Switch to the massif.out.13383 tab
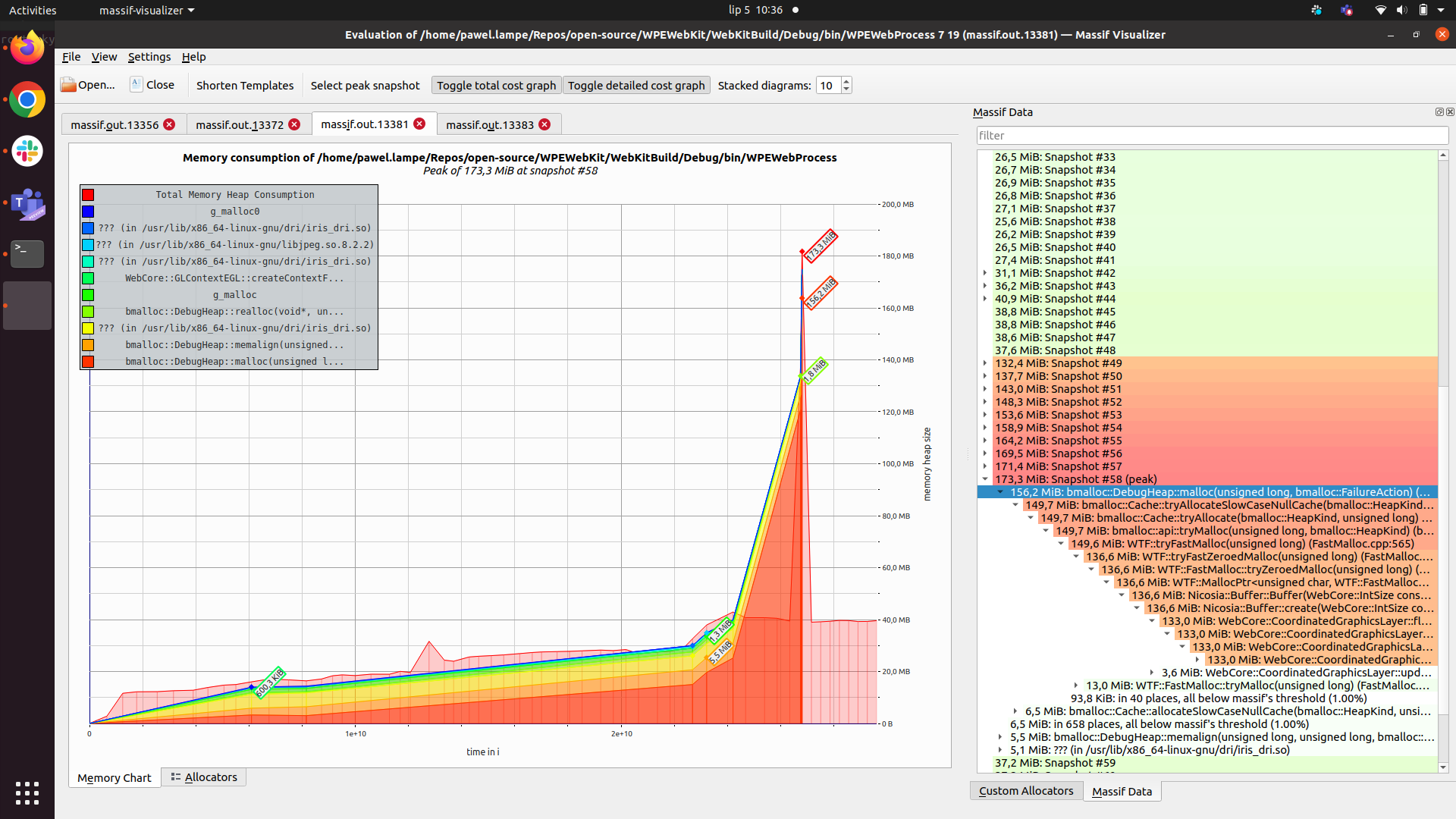 coord(488,124)
